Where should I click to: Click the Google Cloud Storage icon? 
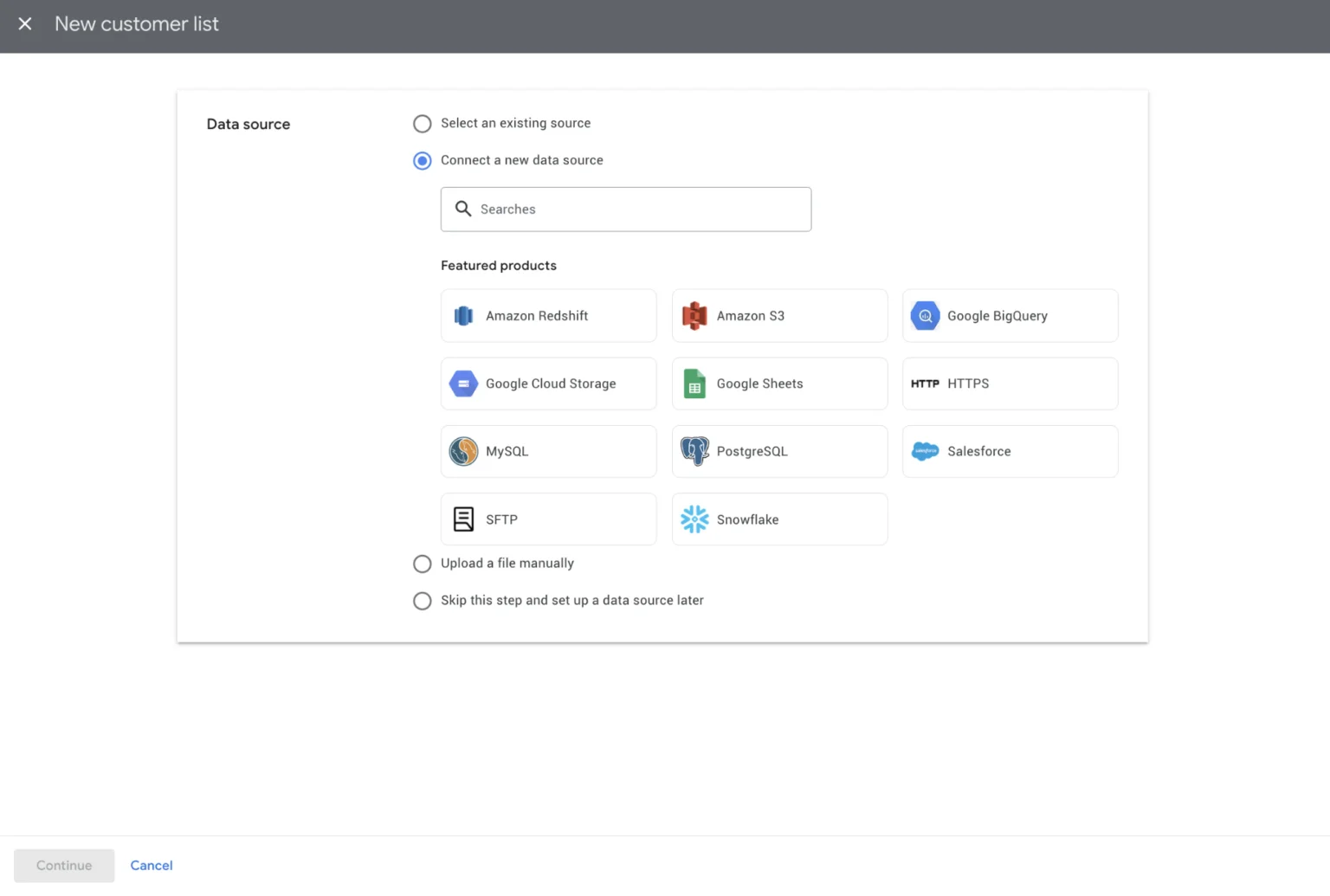(x=463, y=384)
